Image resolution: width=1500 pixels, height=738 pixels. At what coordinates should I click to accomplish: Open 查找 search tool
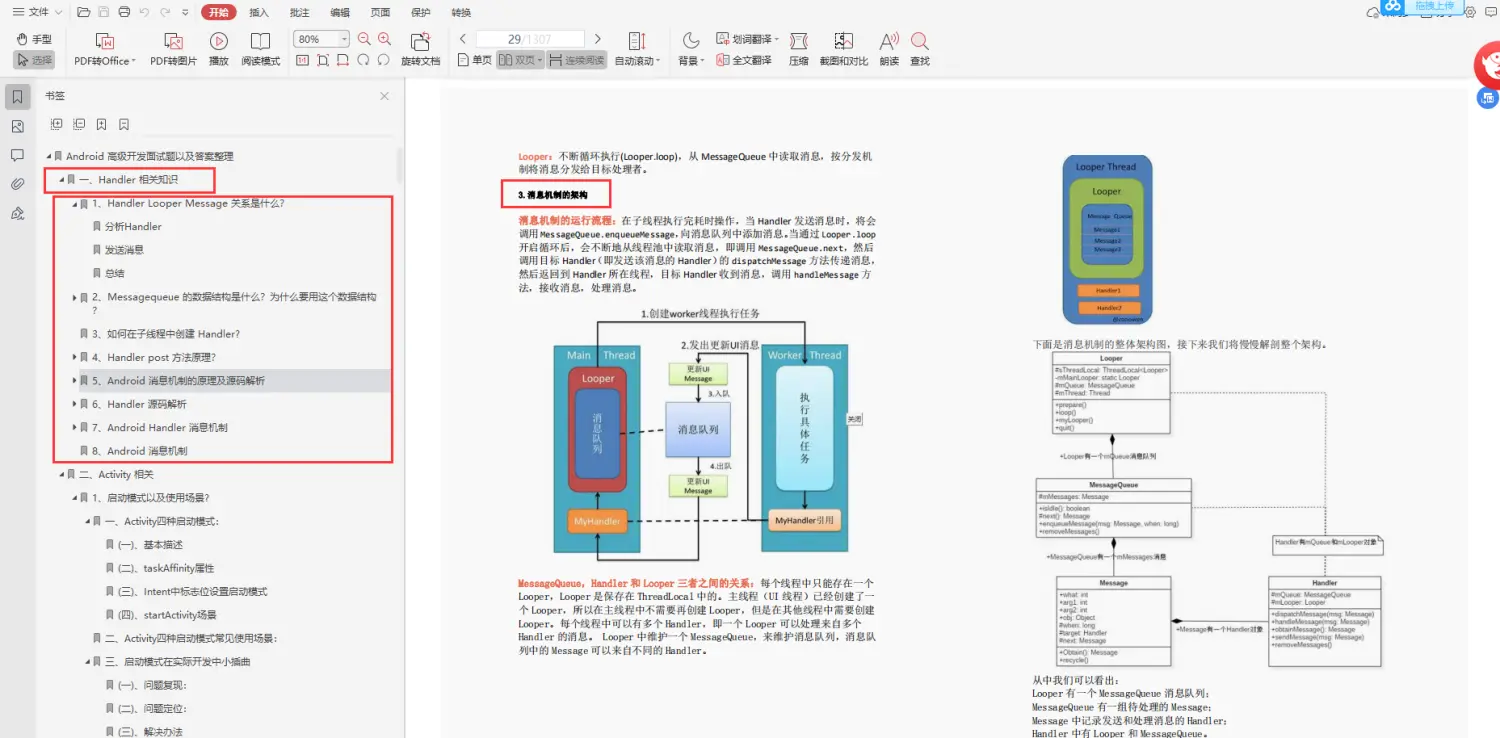point(920,49)
